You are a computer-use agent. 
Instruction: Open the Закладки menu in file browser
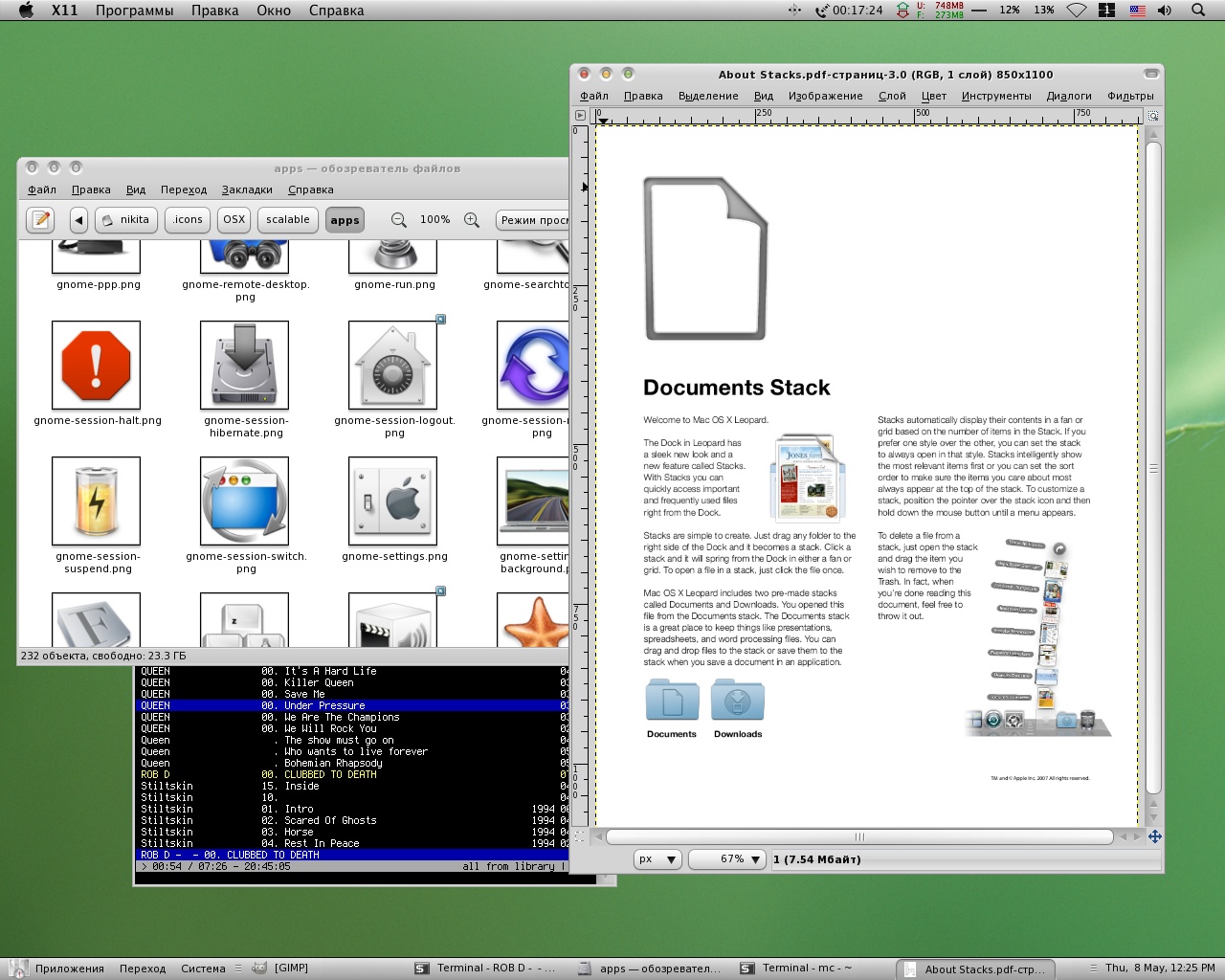[247, 189]
